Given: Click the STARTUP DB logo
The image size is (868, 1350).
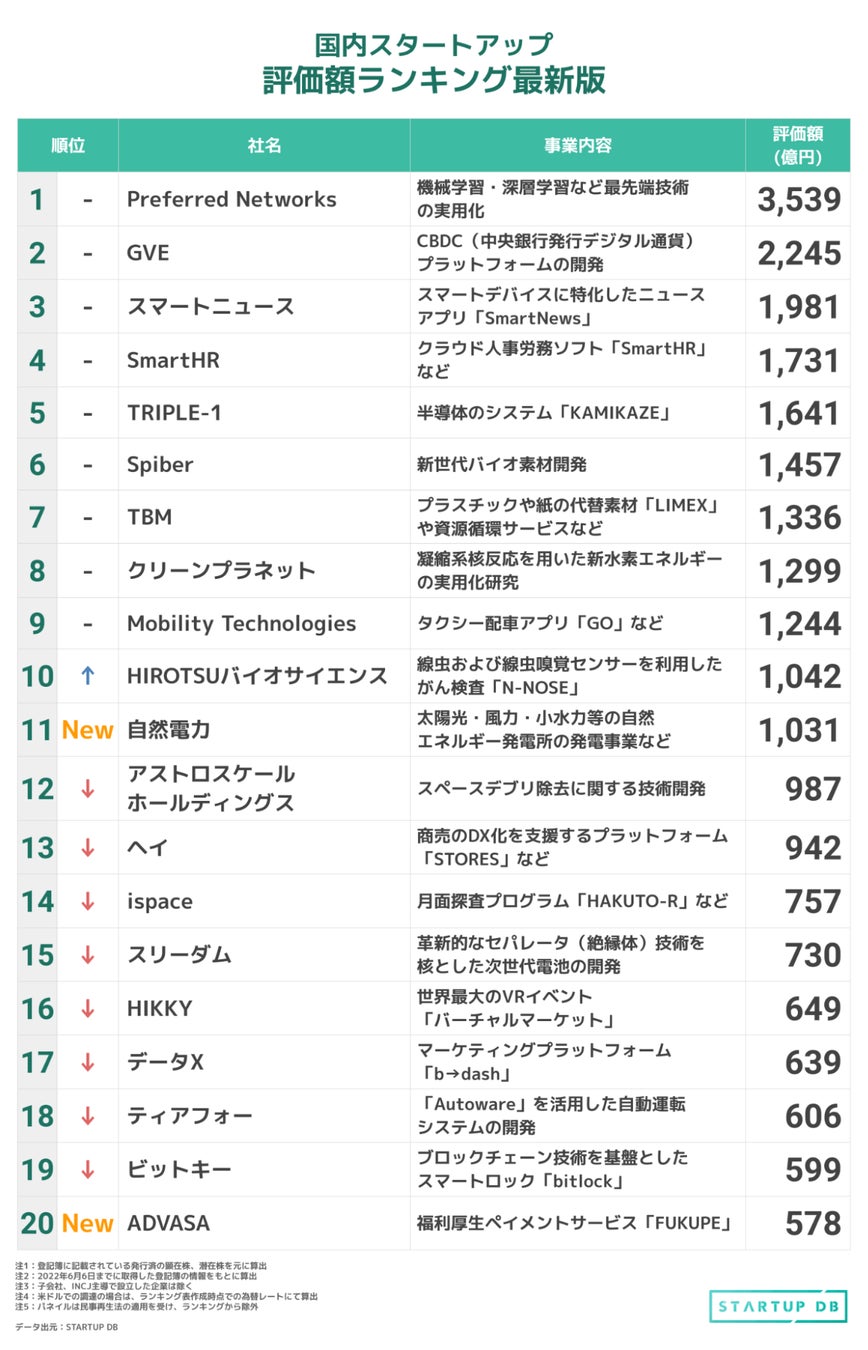Looking at the screenshot, I should 779,1305.
